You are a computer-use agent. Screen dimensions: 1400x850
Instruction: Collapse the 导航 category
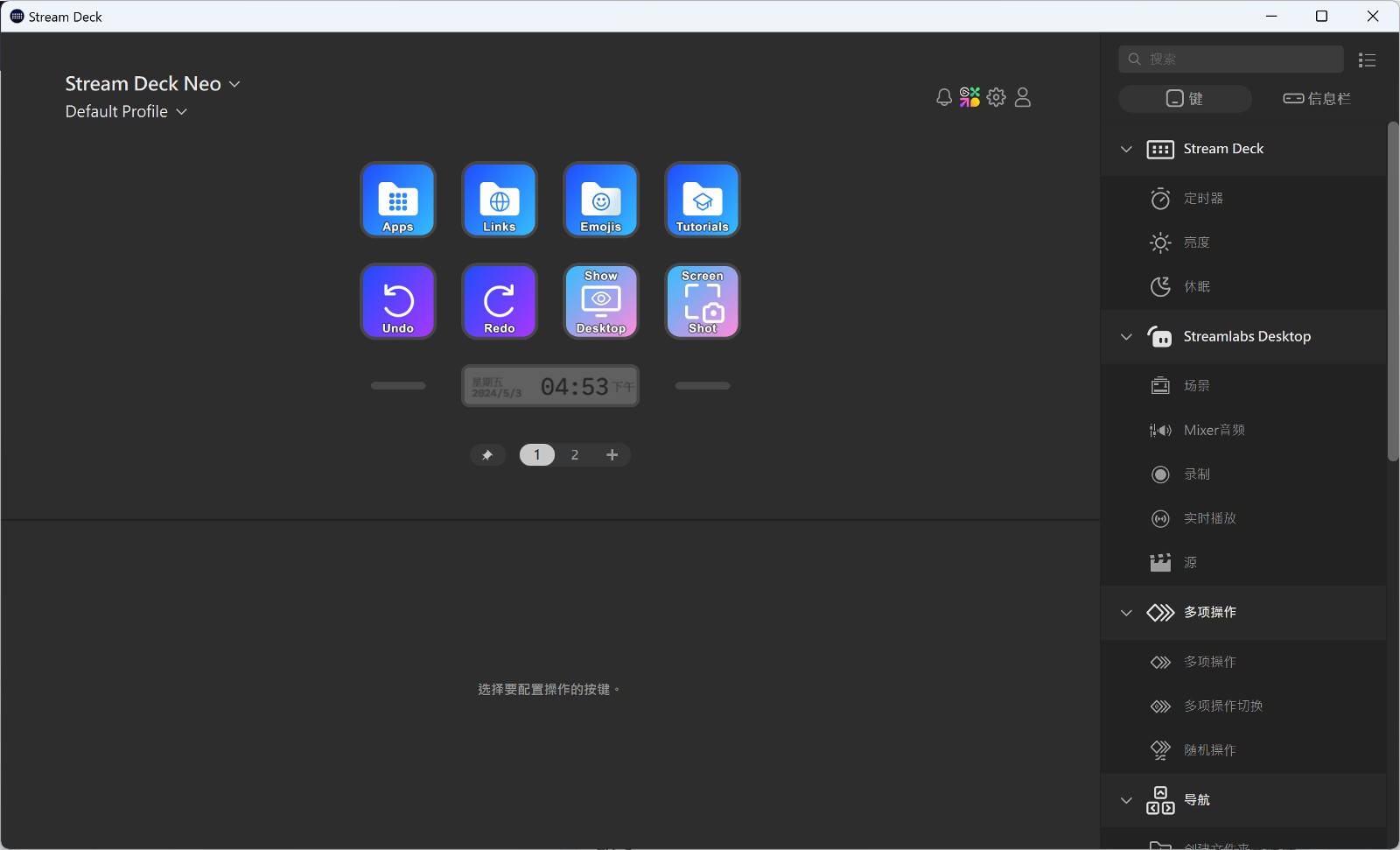(1126, 800)
